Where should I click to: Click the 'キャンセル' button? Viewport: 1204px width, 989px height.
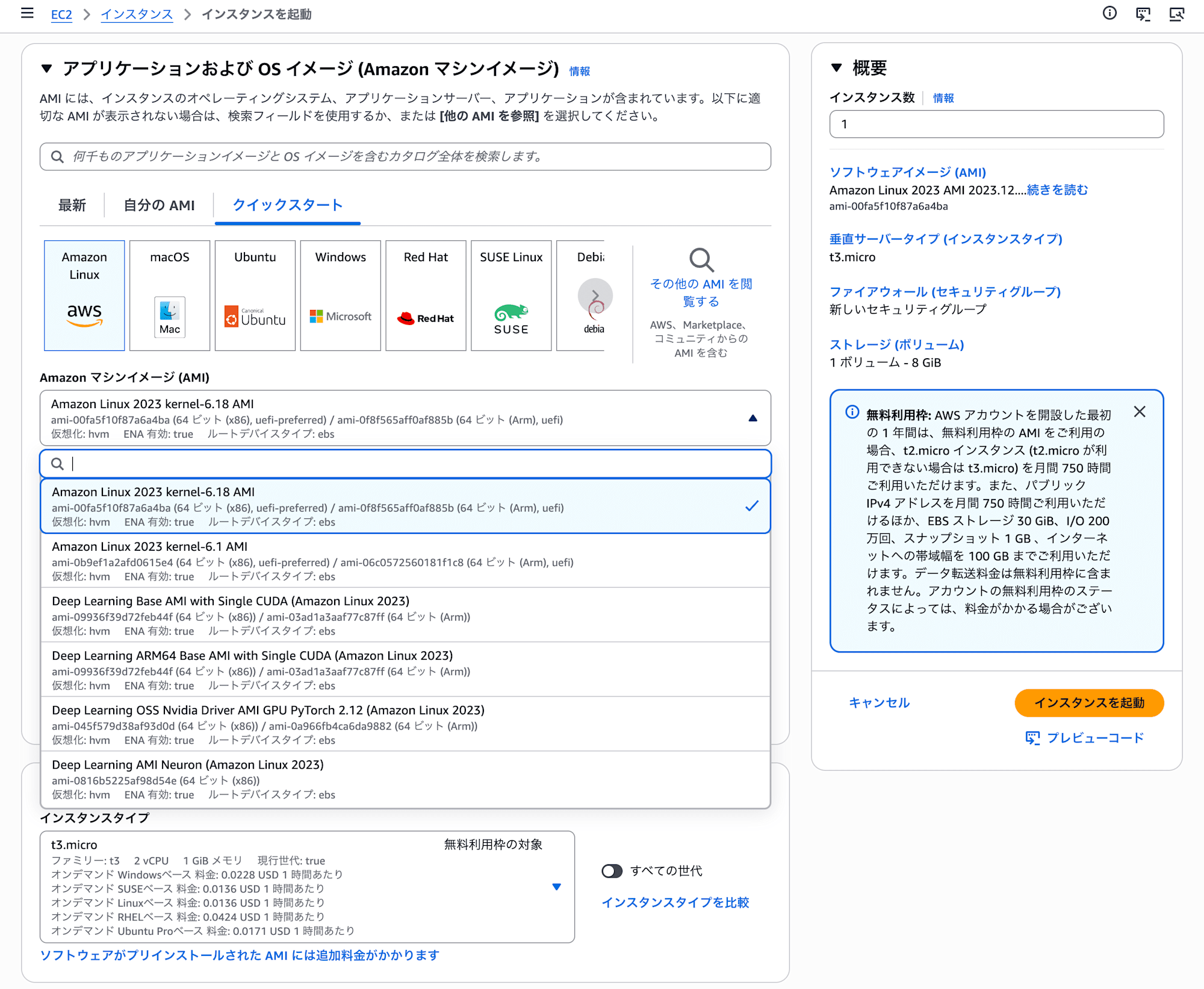tap(880, 703)
